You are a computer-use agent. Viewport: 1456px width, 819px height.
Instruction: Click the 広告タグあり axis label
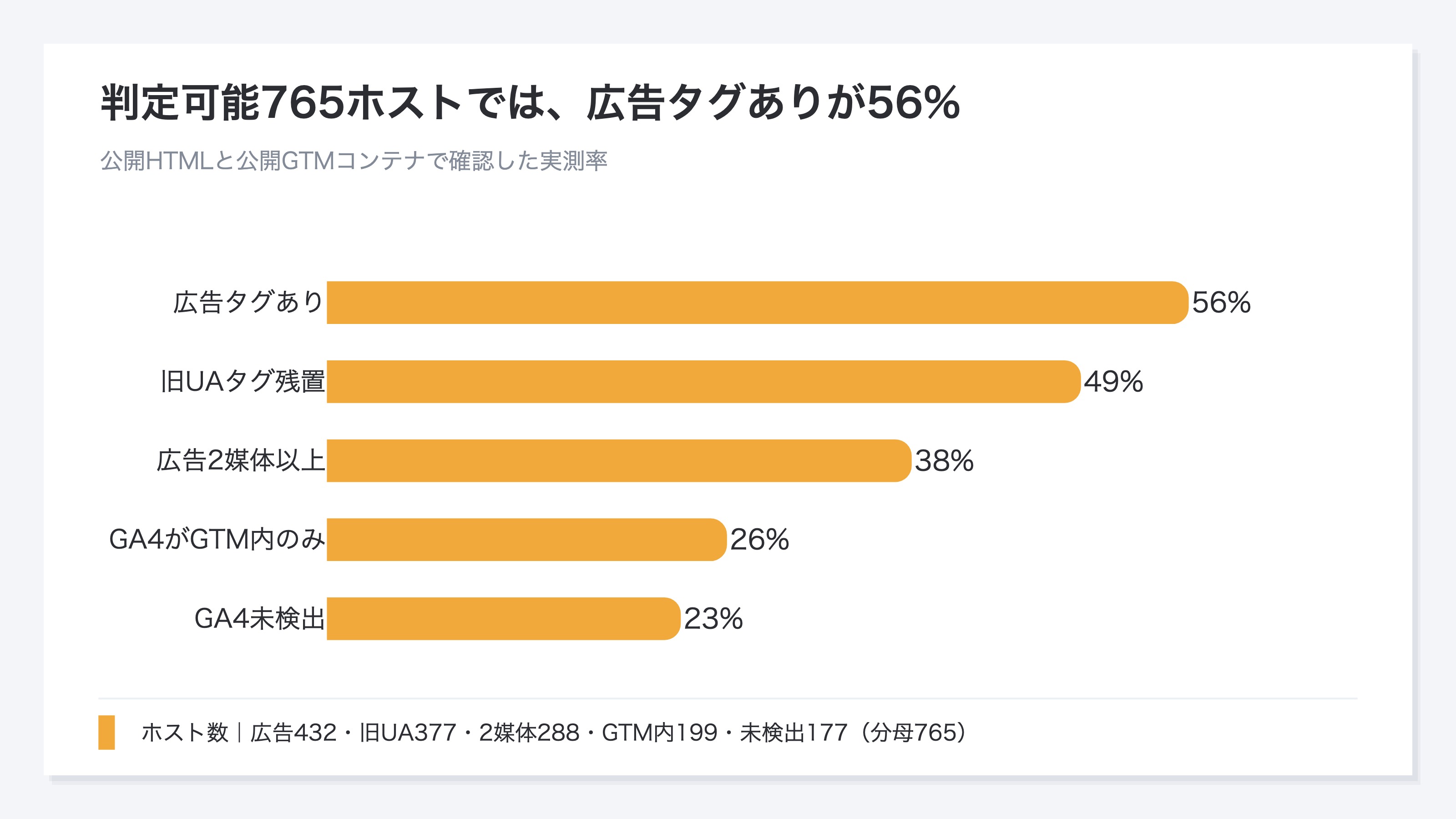point(248,303)
